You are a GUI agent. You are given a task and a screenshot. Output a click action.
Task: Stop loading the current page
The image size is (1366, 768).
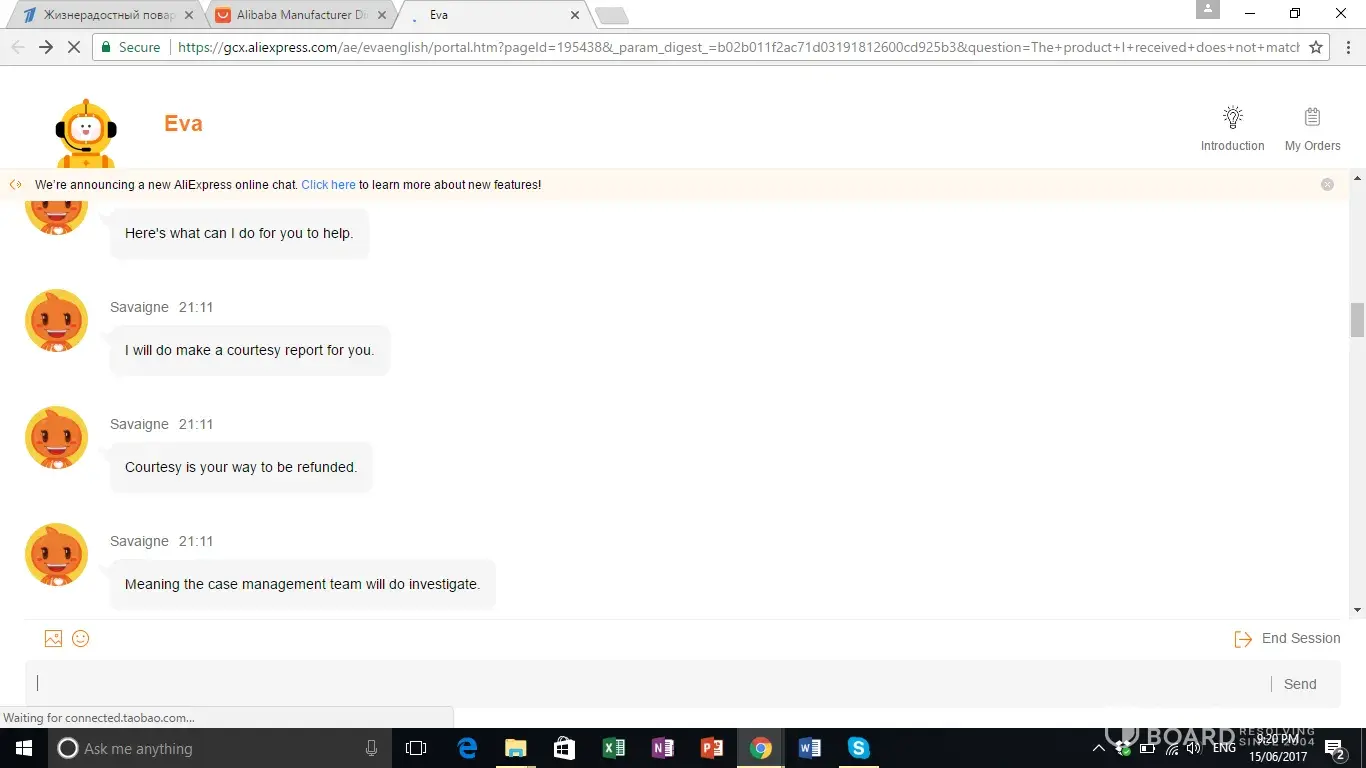pos(74,47)
